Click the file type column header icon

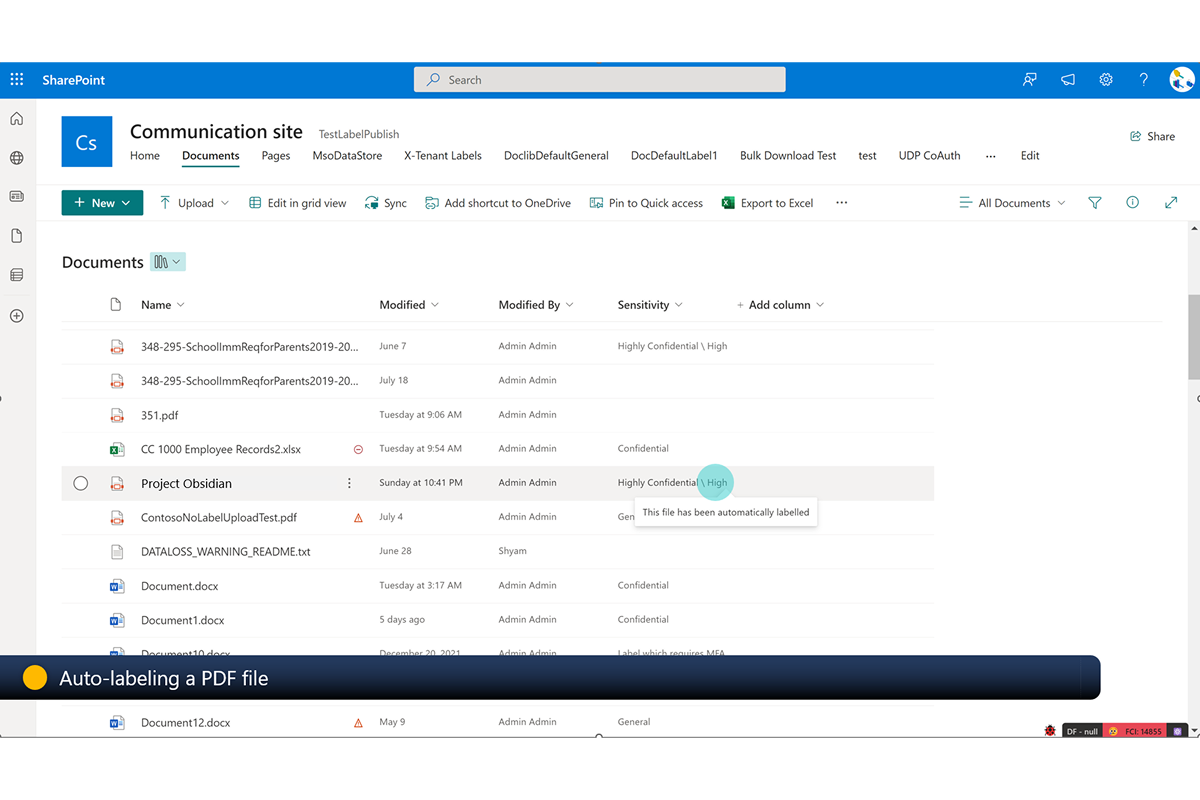click(116, 305)
